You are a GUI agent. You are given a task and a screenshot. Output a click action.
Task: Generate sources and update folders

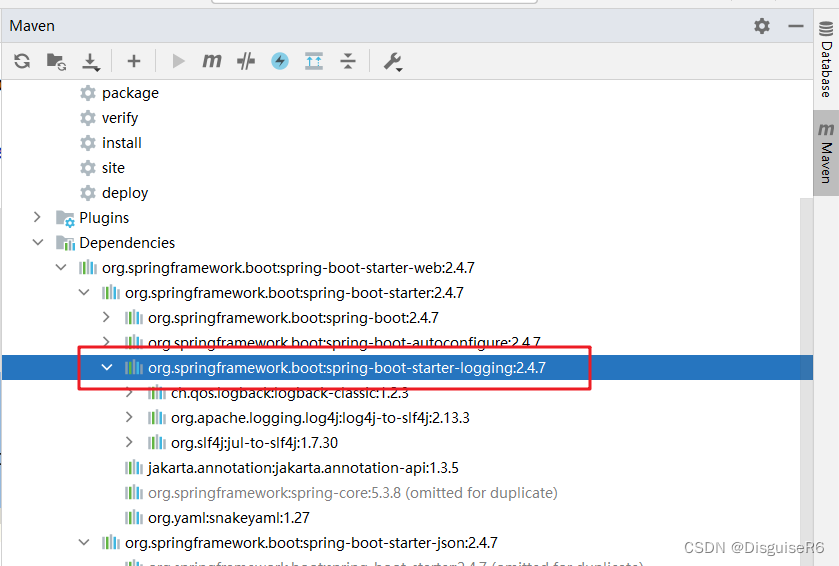tap(56, 62)
